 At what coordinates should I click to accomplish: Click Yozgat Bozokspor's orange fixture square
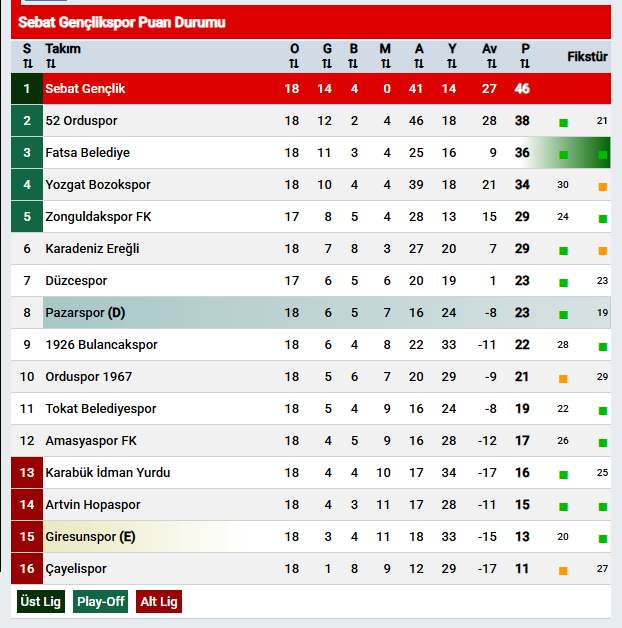[x=602, y=186]
